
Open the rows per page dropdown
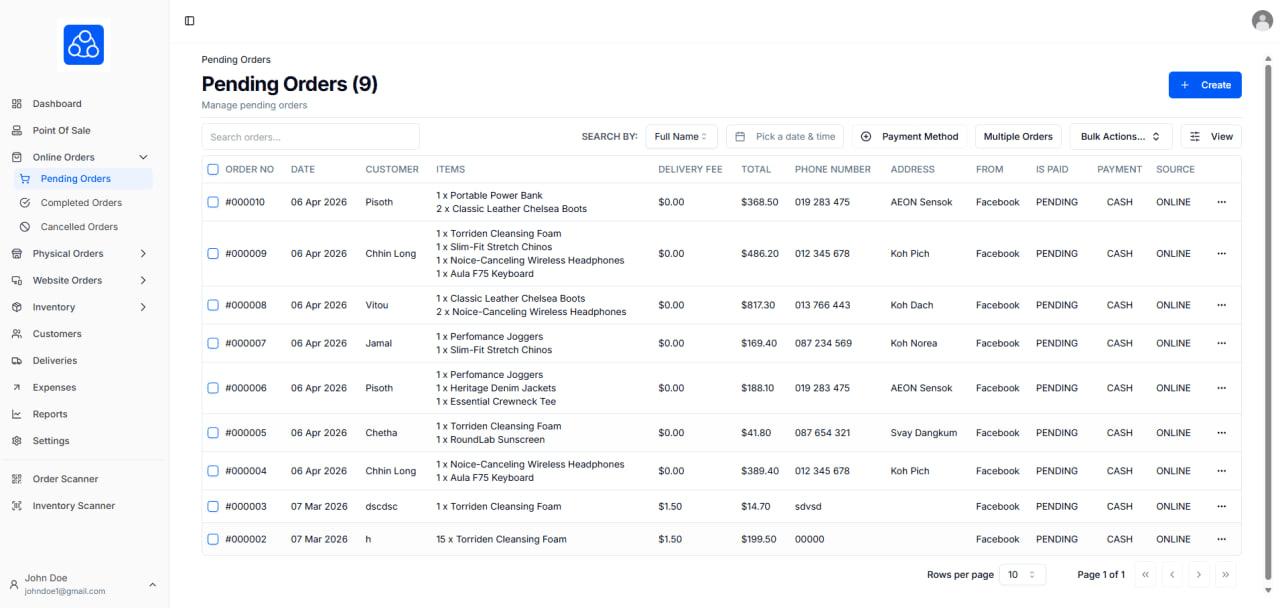coord(1023,575)
